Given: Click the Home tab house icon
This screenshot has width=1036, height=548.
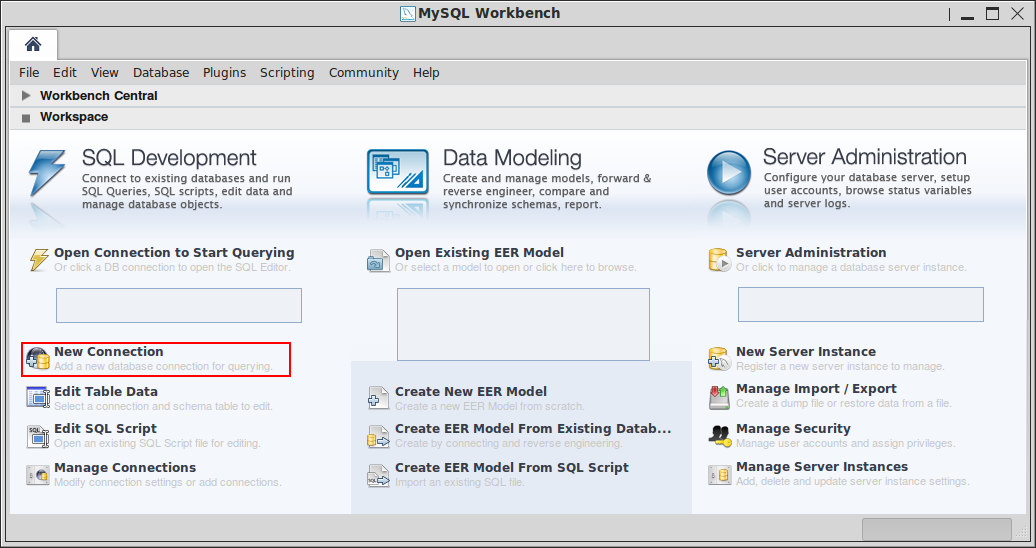Looking at the screenshot, I should (33, 44).
